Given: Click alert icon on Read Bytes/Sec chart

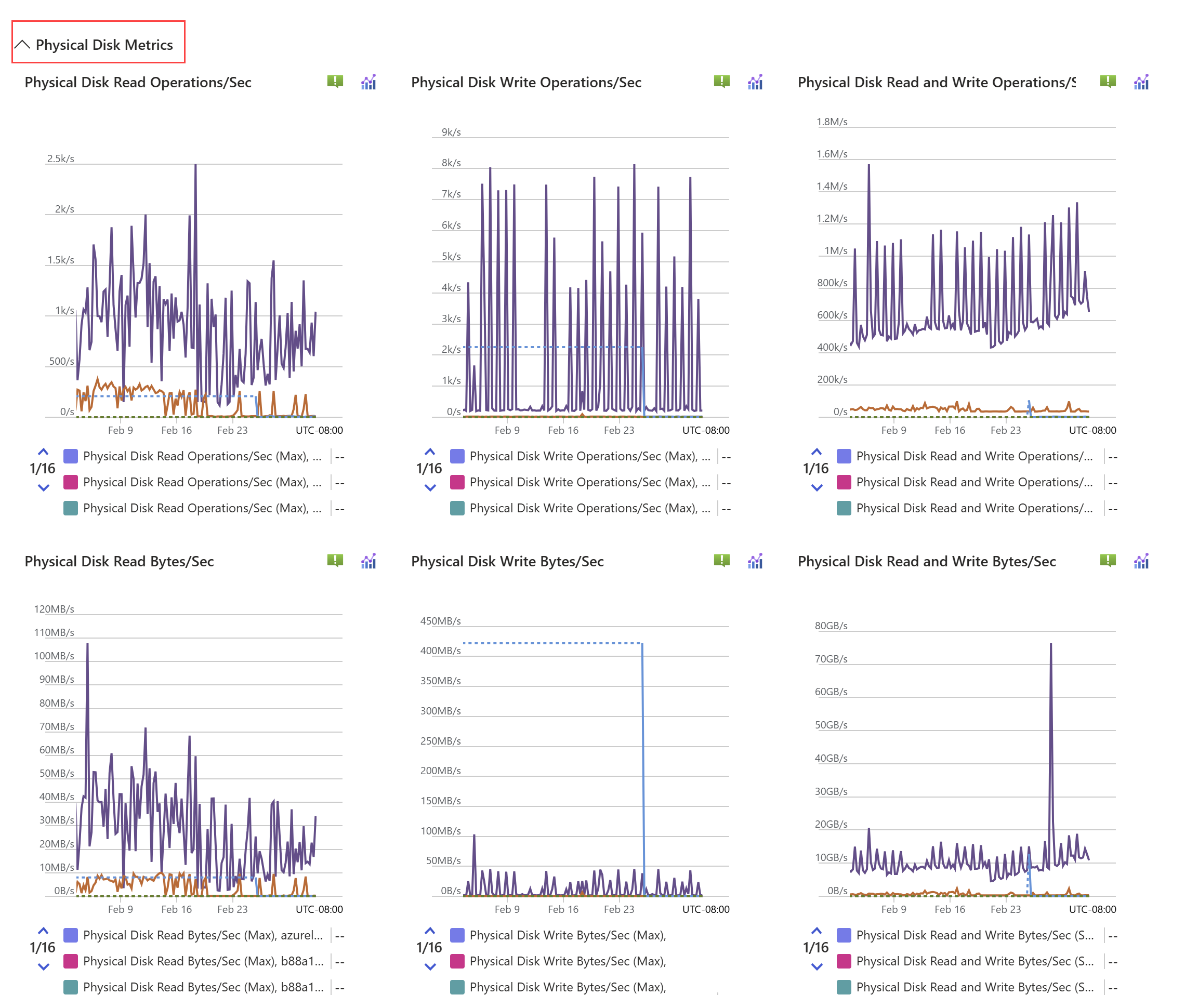Looking at the screenshot, I should [x=335, y=561].
